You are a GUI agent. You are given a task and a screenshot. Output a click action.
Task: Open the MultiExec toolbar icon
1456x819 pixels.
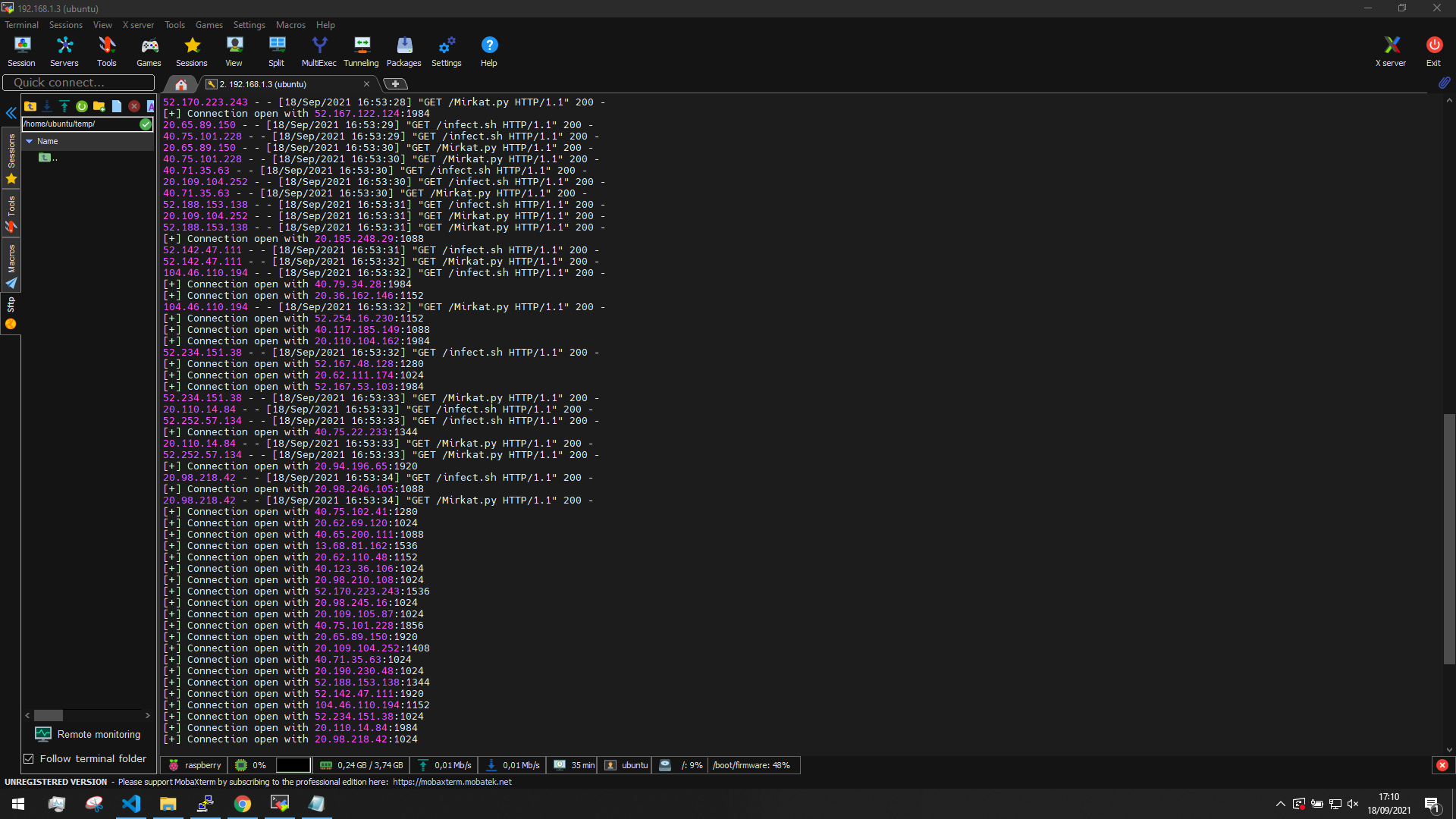318,52
